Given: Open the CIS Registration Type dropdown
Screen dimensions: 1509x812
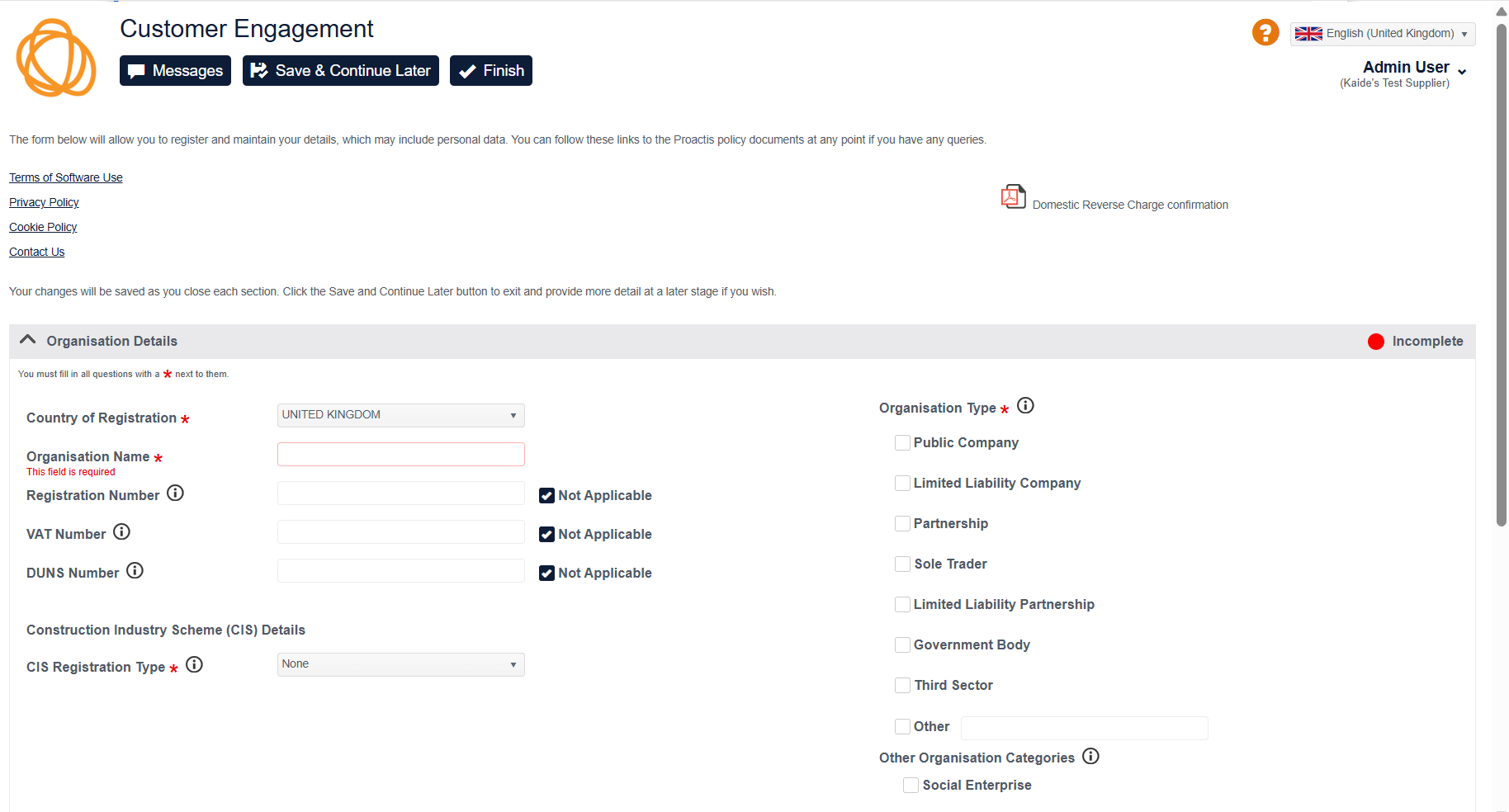Looking at the screenshot, I should point(401,664).
